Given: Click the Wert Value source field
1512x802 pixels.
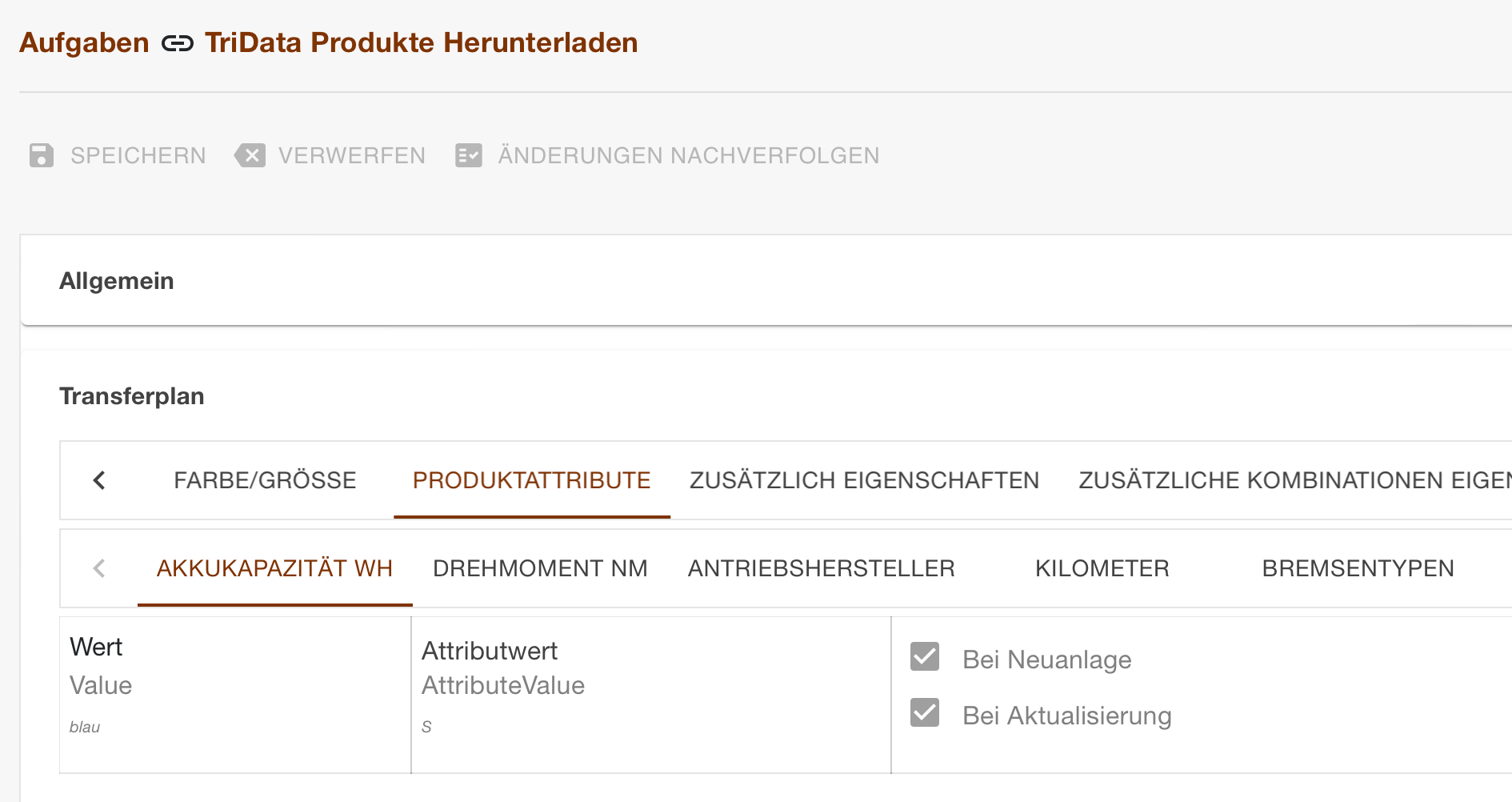Looking at the screenshot, I should pos(236,694).
